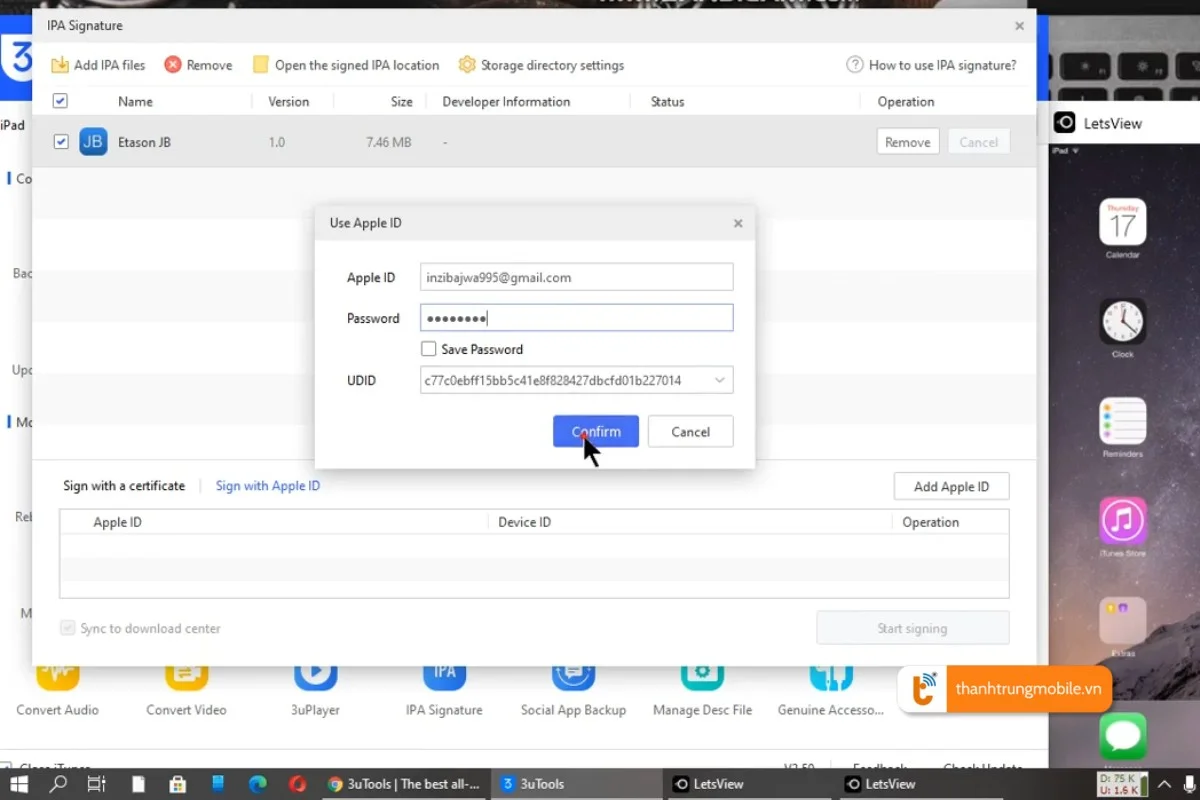
Task: Click the Add IPA files icon
Action: [60, 65]
